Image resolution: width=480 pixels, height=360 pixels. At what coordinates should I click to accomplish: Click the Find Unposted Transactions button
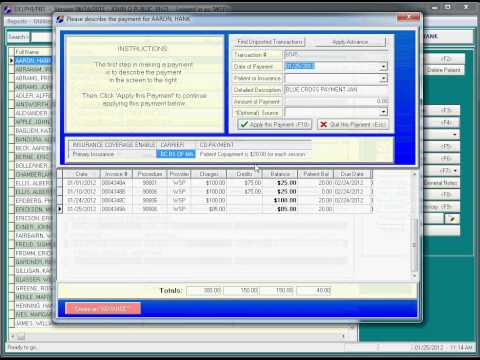pyautogui.click(x=269, y=42)
